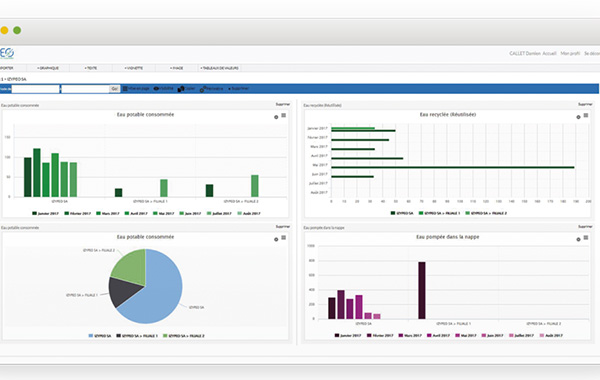Click Supprimer above Eau recyclée chart
The image size is (600, 380).
click(x=585, y=104)
